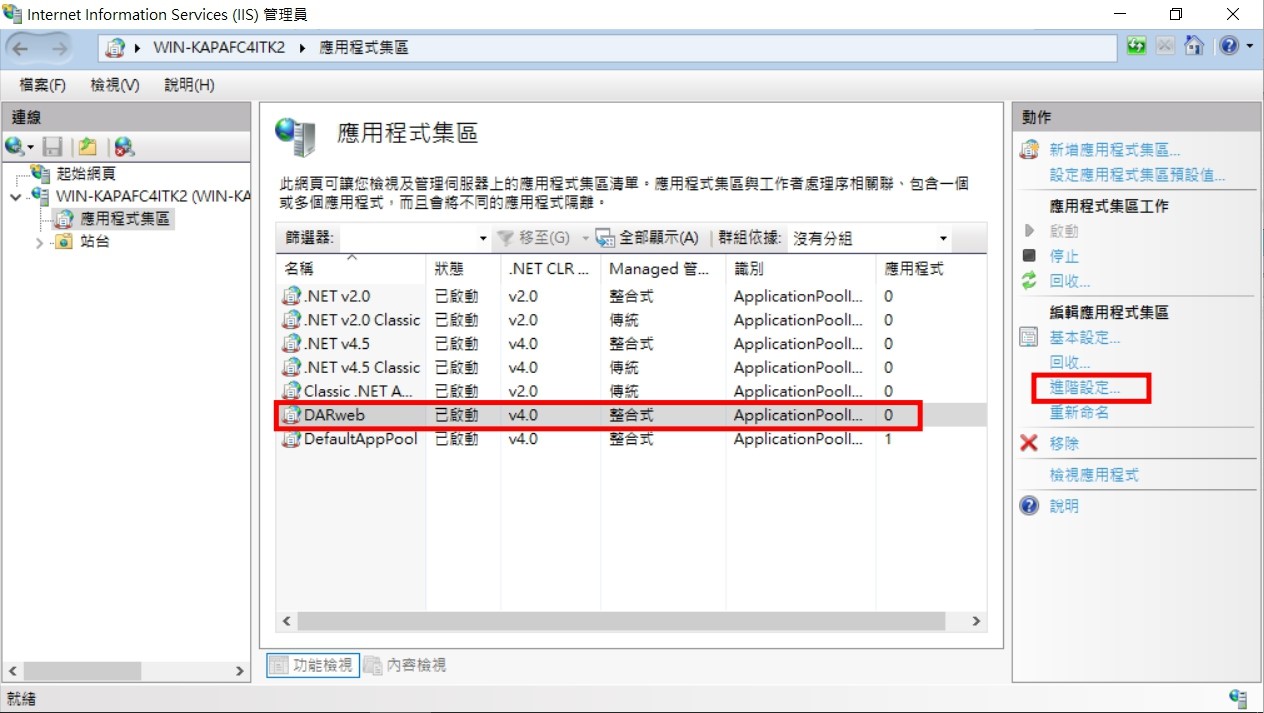Click the red X remove icon

coord(1029,443)
